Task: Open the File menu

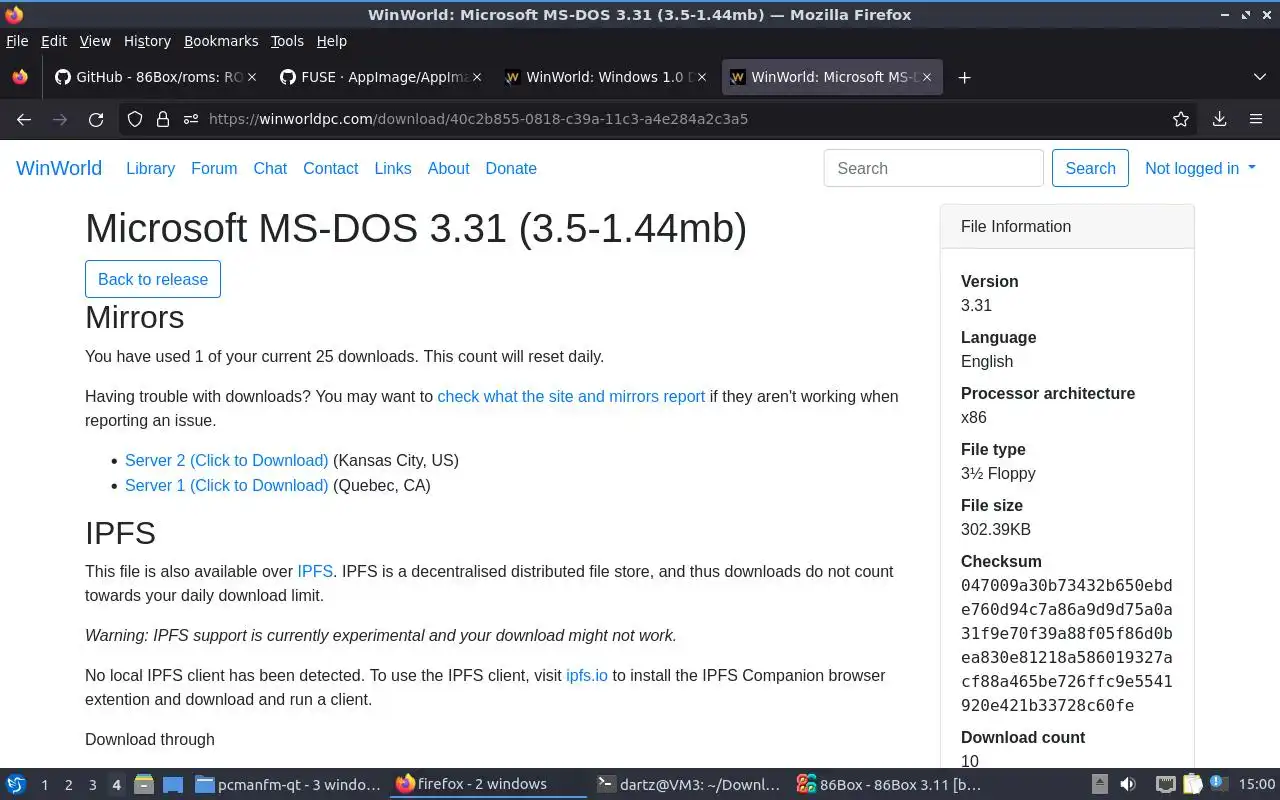Action: point(17,41)
